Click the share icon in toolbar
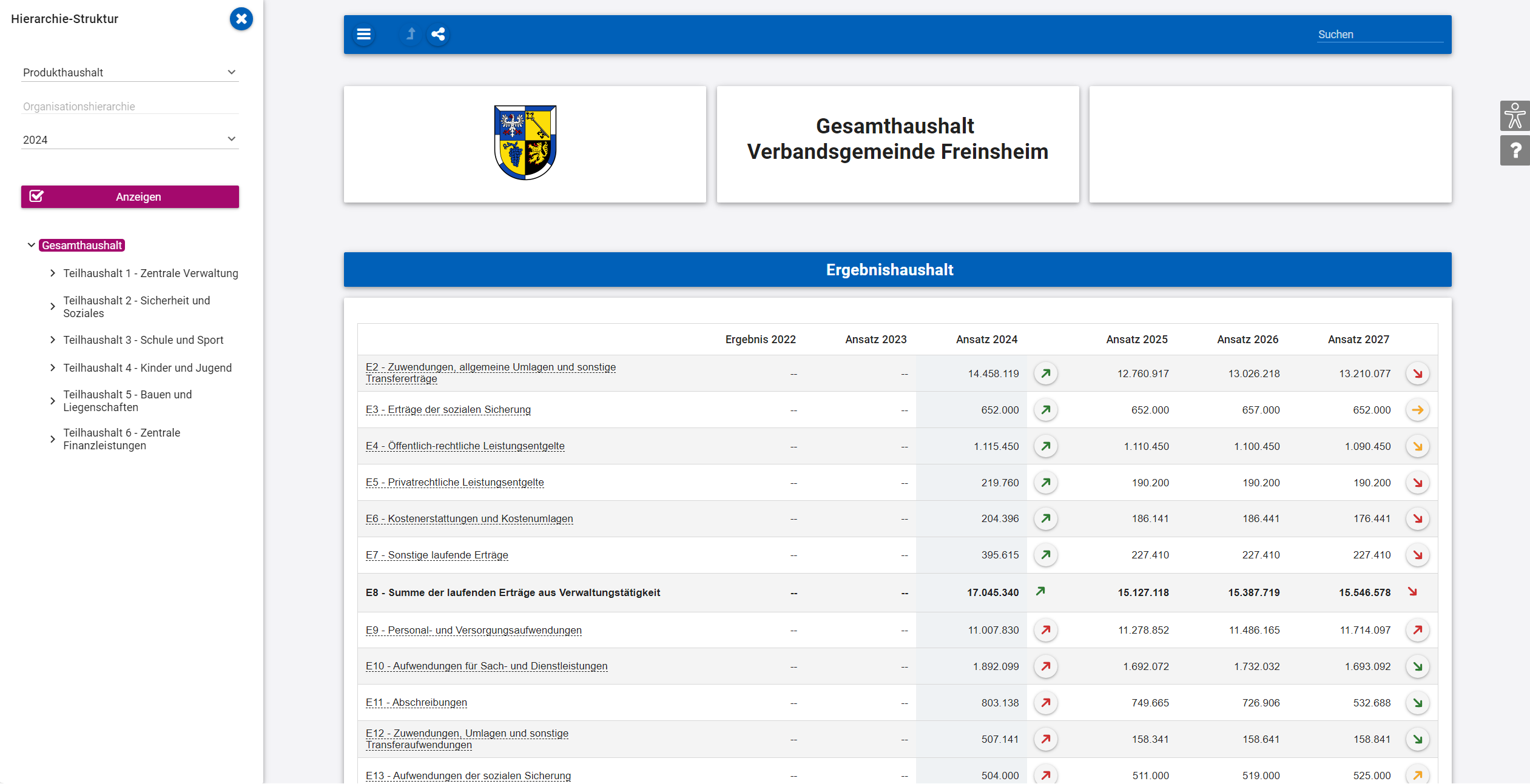The height and width of the screenshot is (784, 1530). [x=438, y=35]
